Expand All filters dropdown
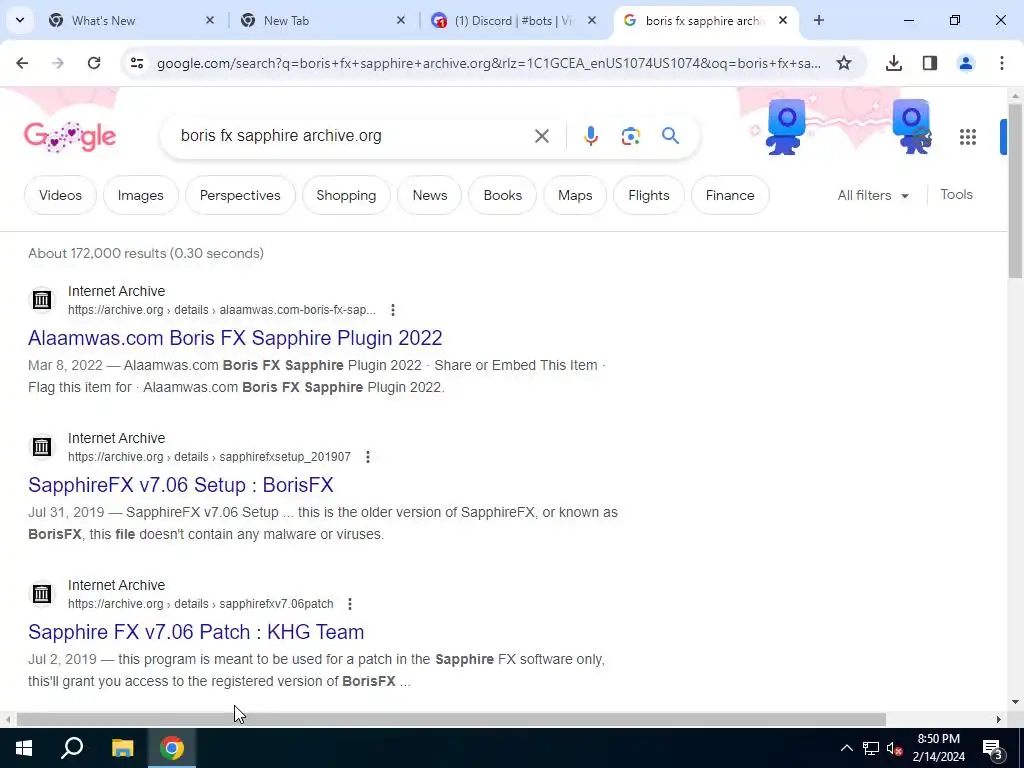Image resolution: width=1024 pixels, height=768 pixels. (x=872, y=195)
